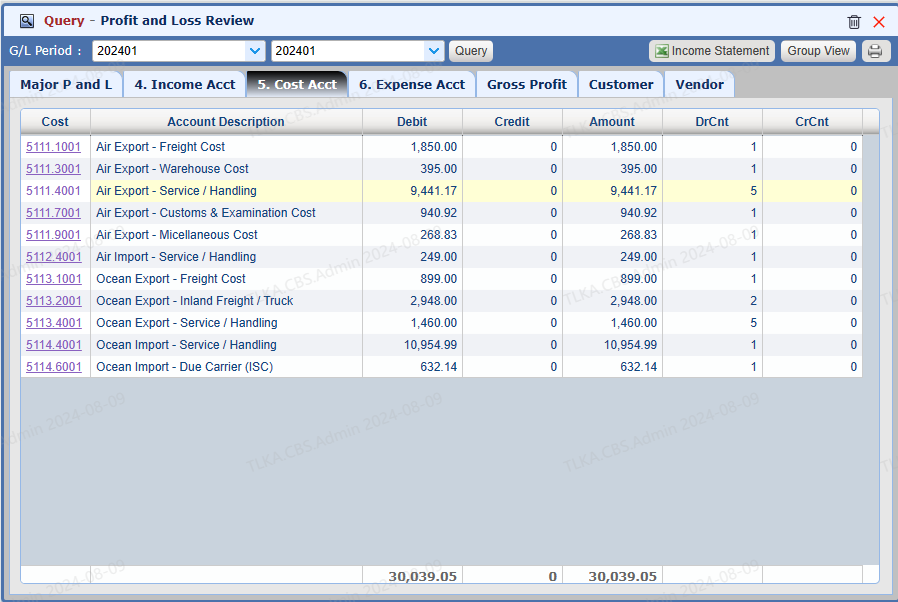Open account link 5114.4001
898x602 pixels.
[54, 345]
